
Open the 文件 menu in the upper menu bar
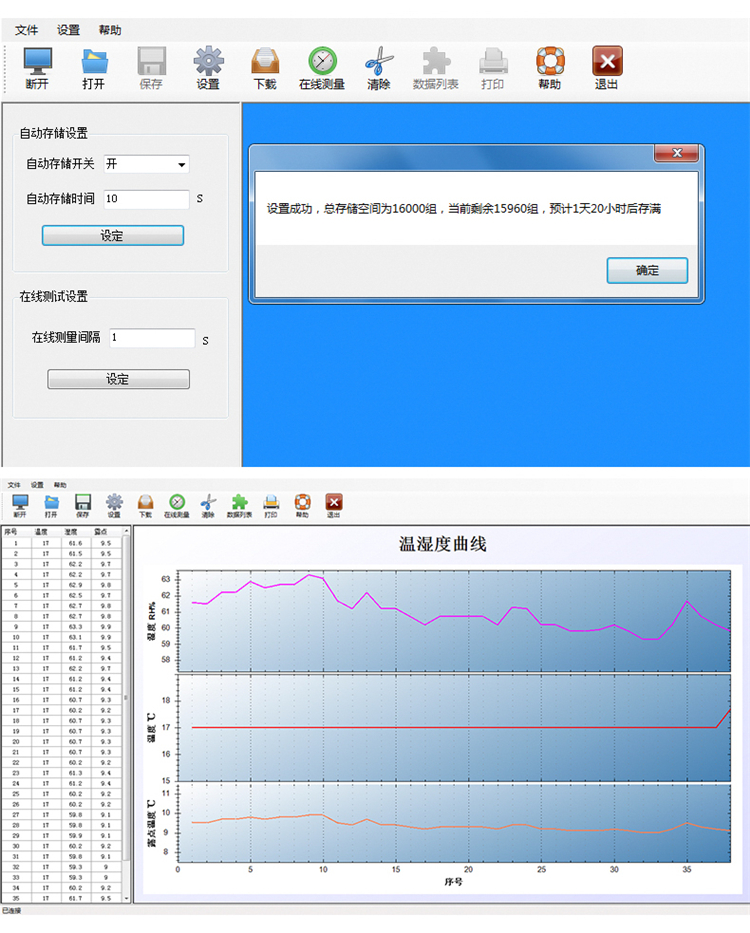click(27, 30)
